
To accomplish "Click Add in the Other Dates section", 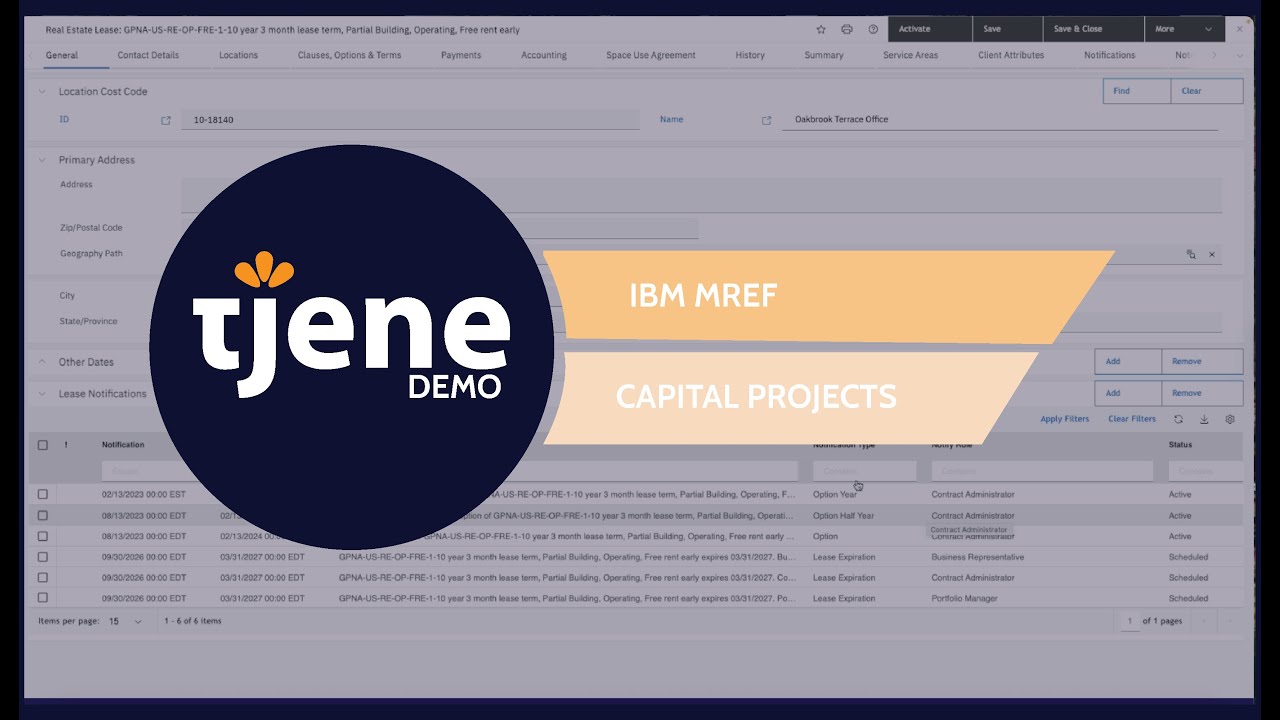I will (1128, 362).
